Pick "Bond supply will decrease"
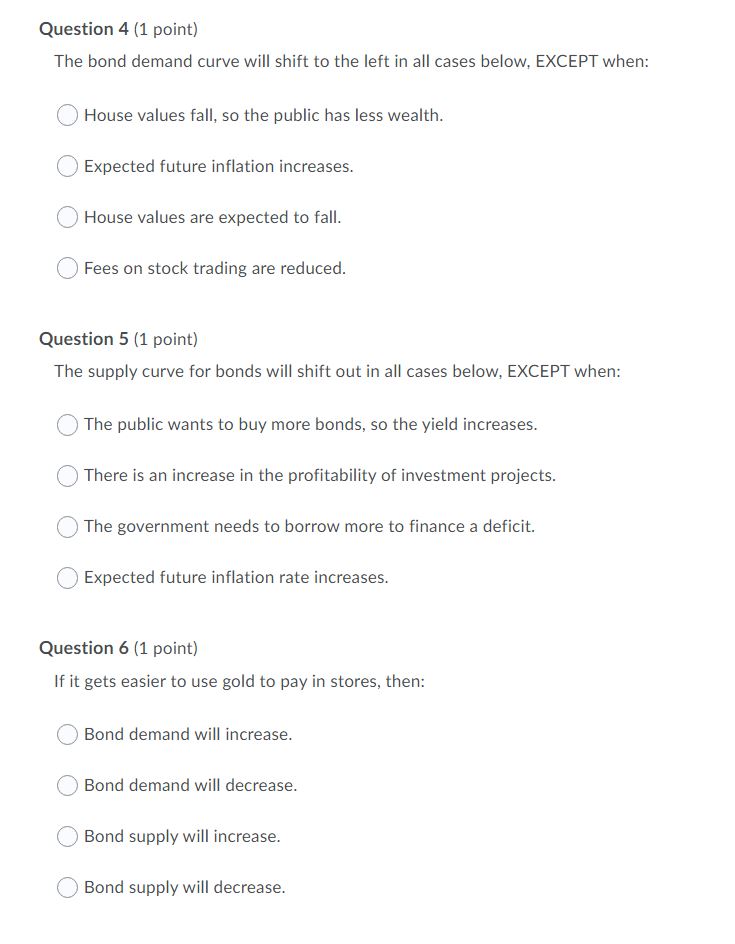This screenshot has height=944, width=735. [67, 887]
